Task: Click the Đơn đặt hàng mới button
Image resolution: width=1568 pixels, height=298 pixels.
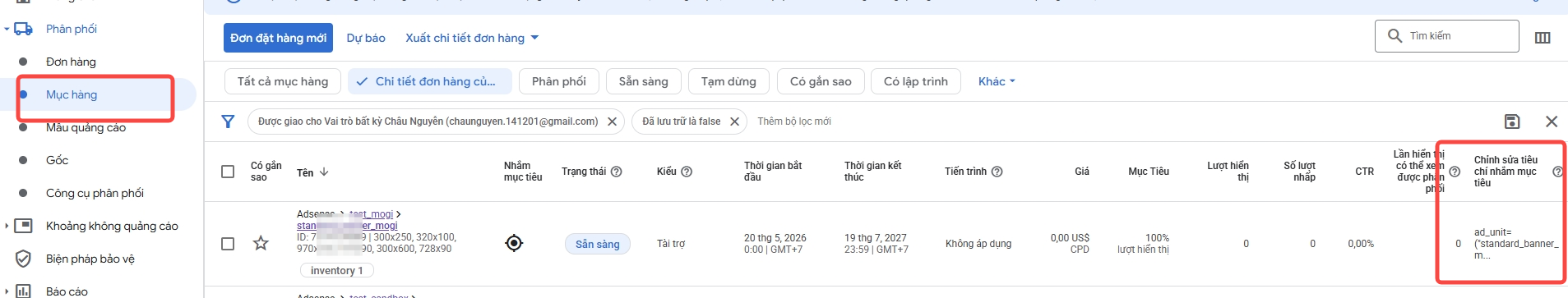Action: [x=278, y=38]
